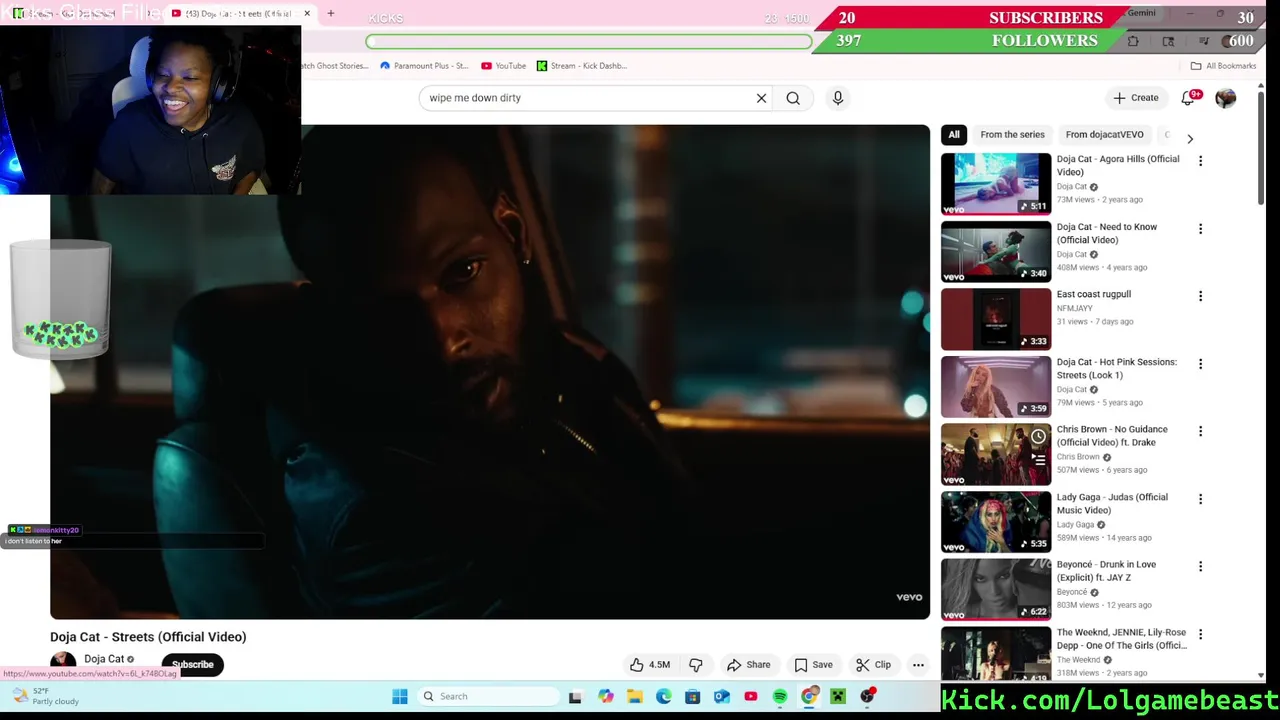Open YouTube notifications bell

click(x=1188, y=98)
